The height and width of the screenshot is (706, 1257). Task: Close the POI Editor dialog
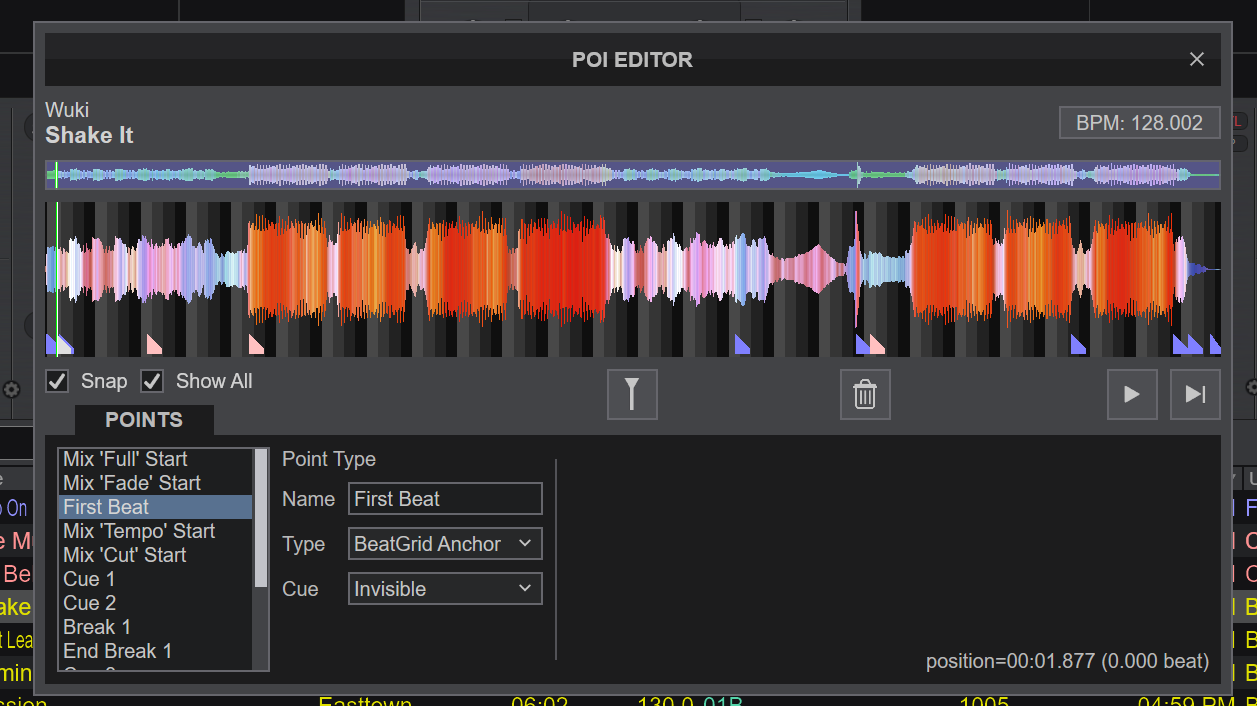click(1197, 59)
